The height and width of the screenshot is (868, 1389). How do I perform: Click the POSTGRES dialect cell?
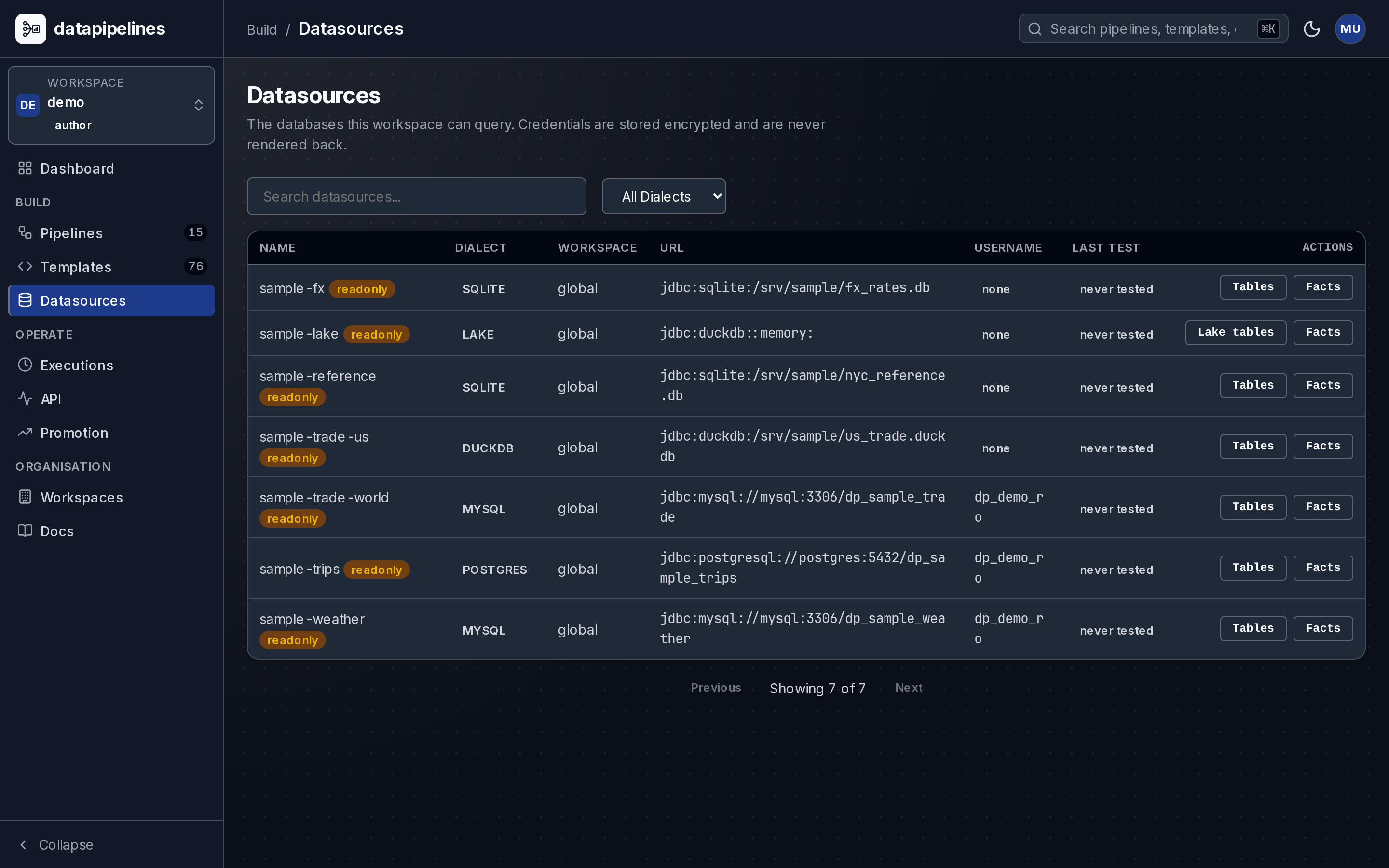coord(494,570)
